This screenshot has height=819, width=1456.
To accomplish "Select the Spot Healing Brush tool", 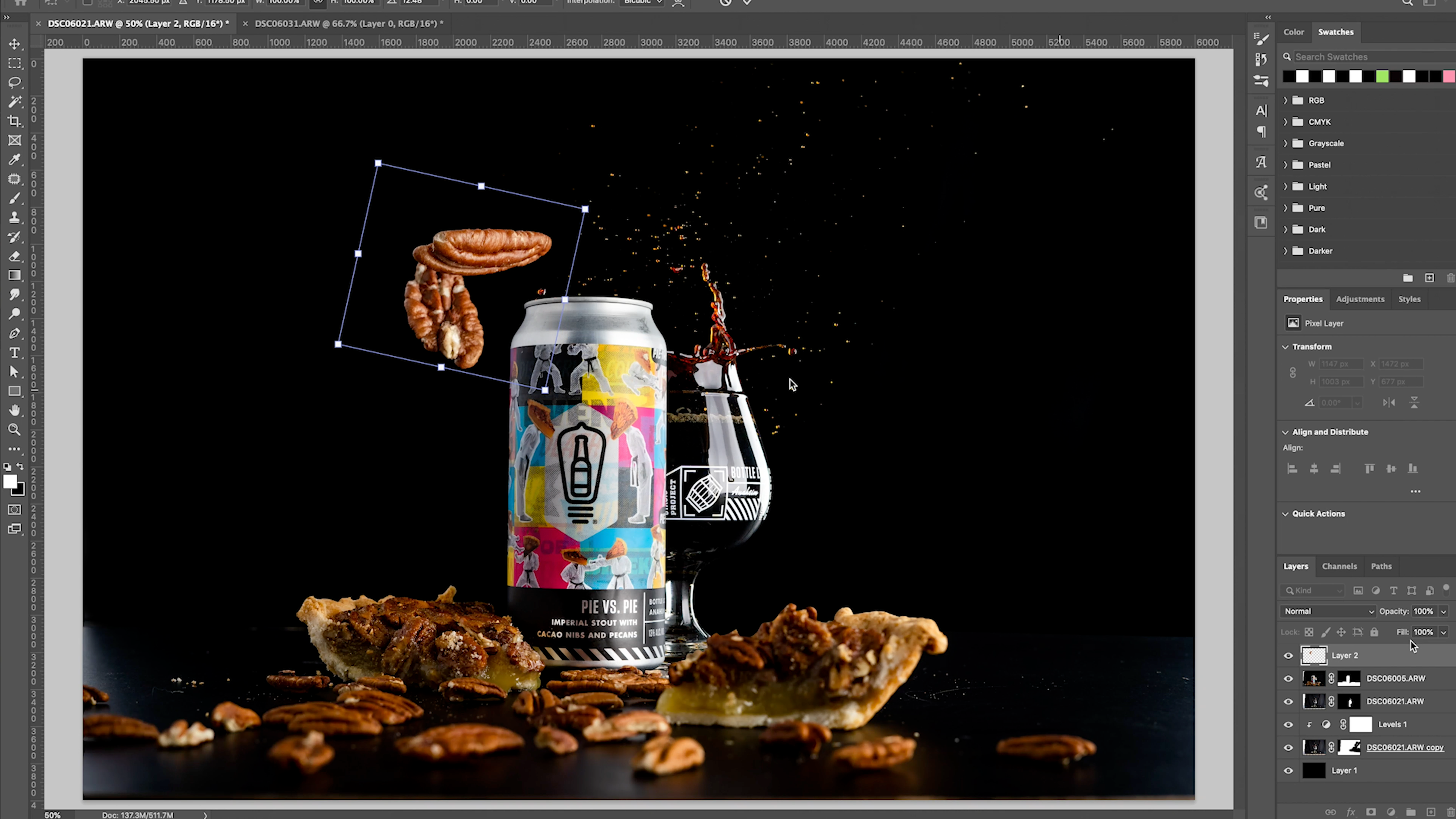I will coord(15,179).
